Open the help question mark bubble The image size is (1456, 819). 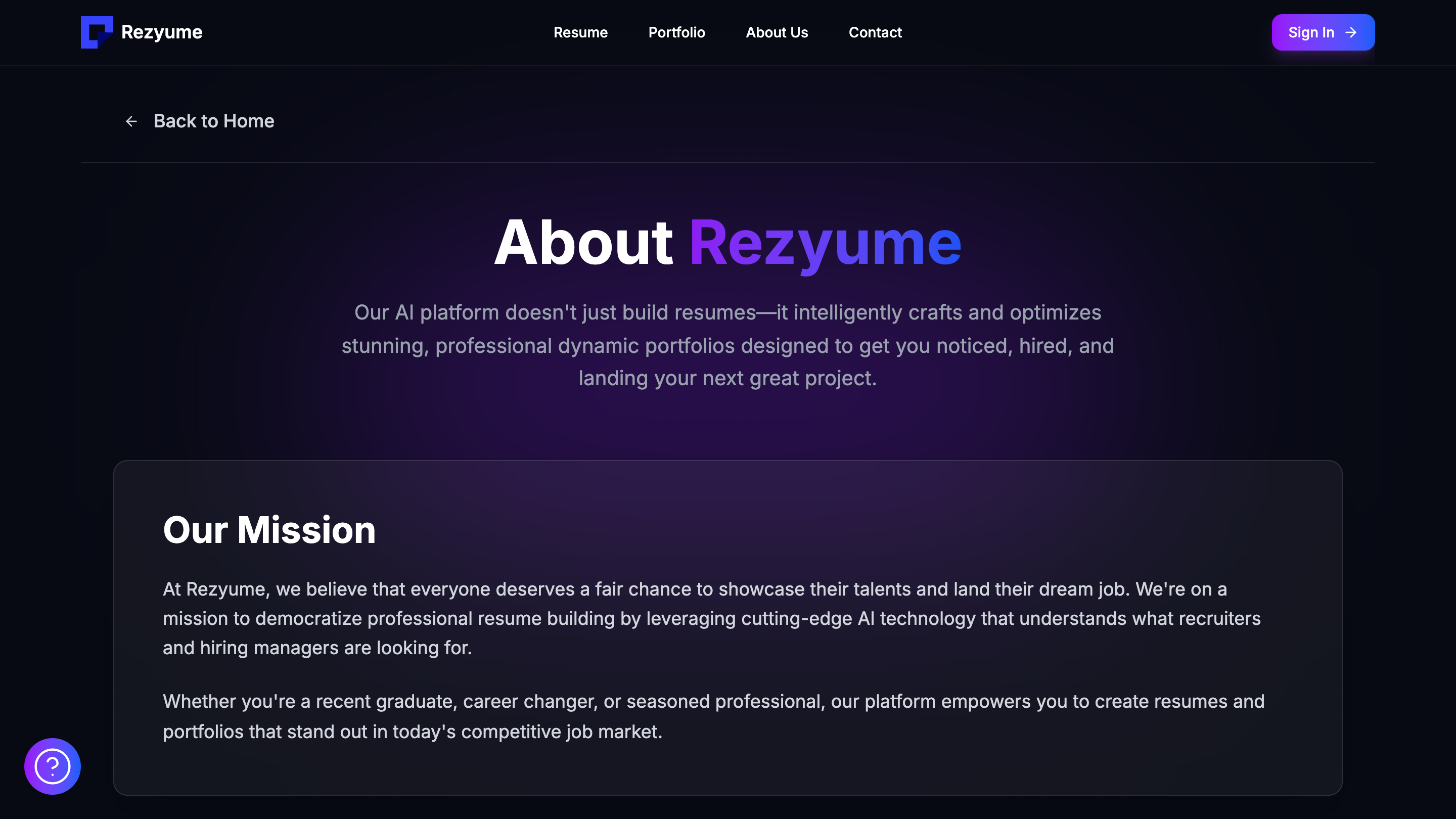(x=53, y=766)
